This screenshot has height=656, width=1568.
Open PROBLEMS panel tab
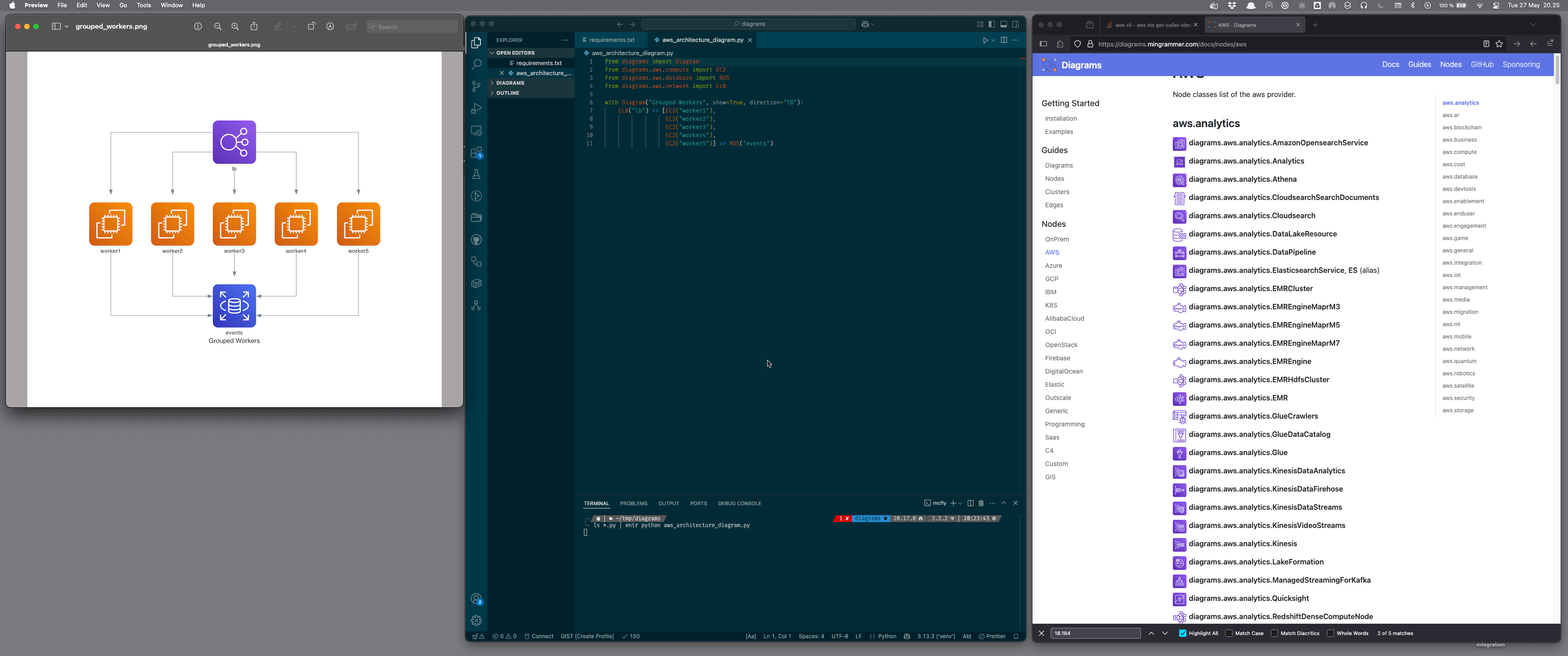pos(633,503)
